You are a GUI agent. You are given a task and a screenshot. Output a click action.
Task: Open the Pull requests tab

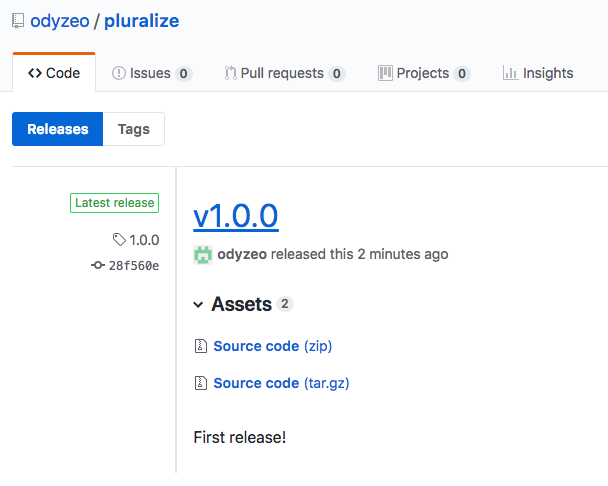[285, 73]
